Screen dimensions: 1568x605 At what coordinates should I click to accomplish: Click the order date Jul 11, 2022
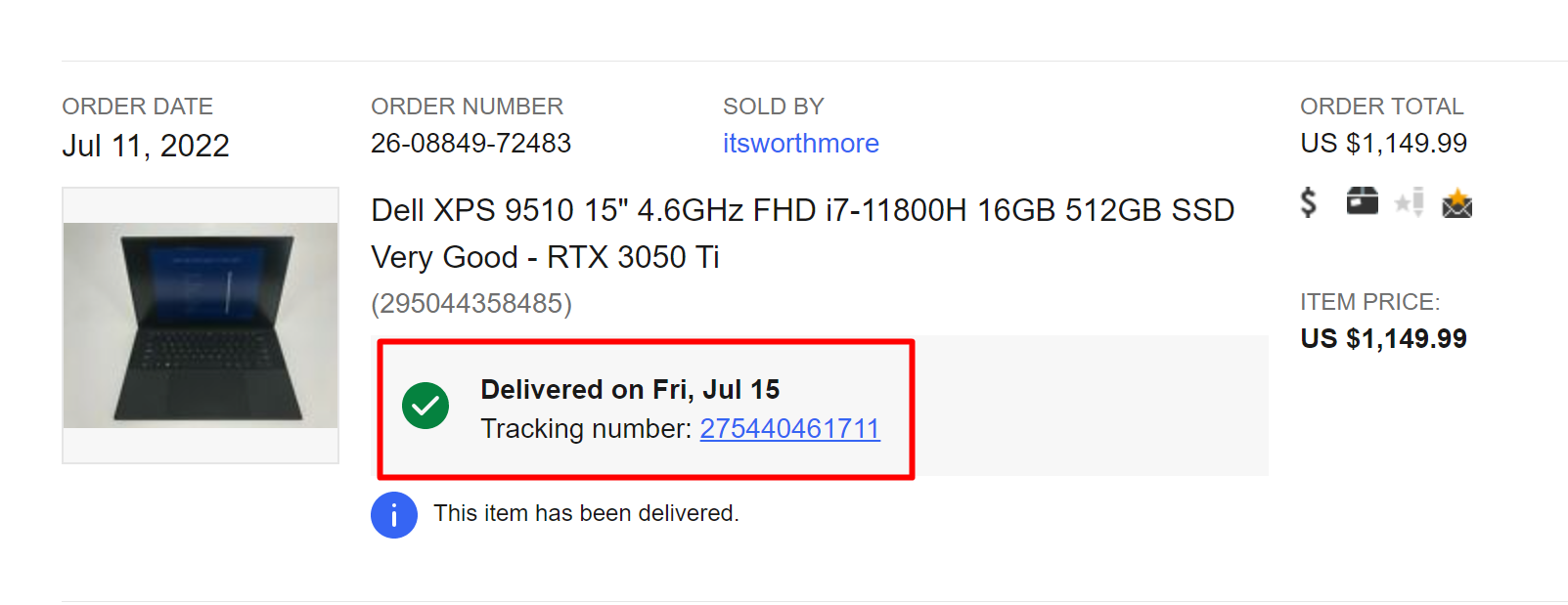[x=146, y=146]
